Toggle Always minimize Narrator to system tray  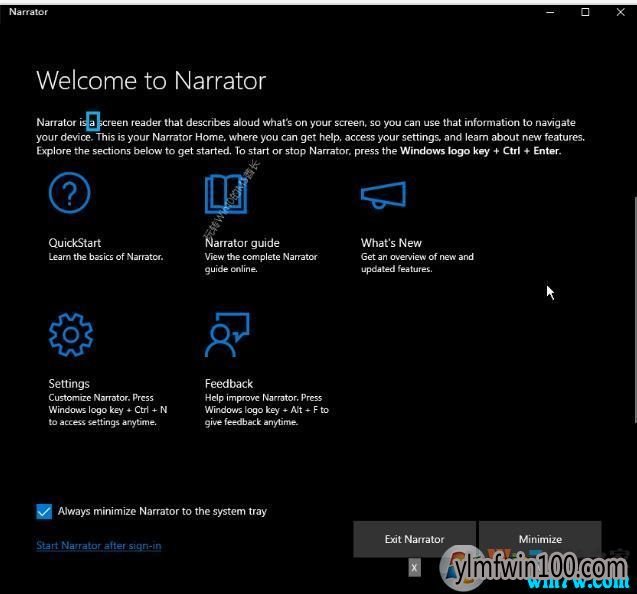(x=44, y=511)
